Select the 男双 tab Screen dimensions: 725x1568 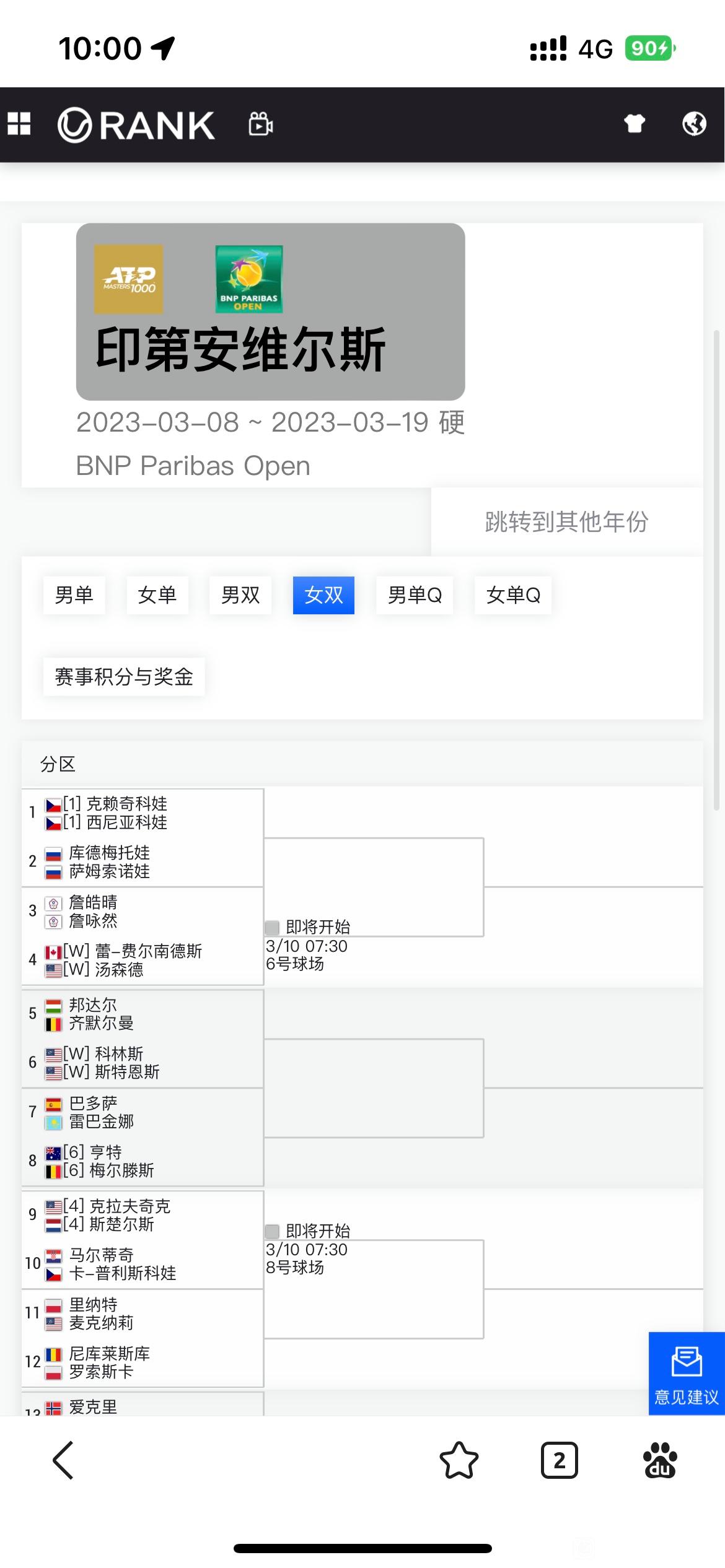(x=240, y=595)
